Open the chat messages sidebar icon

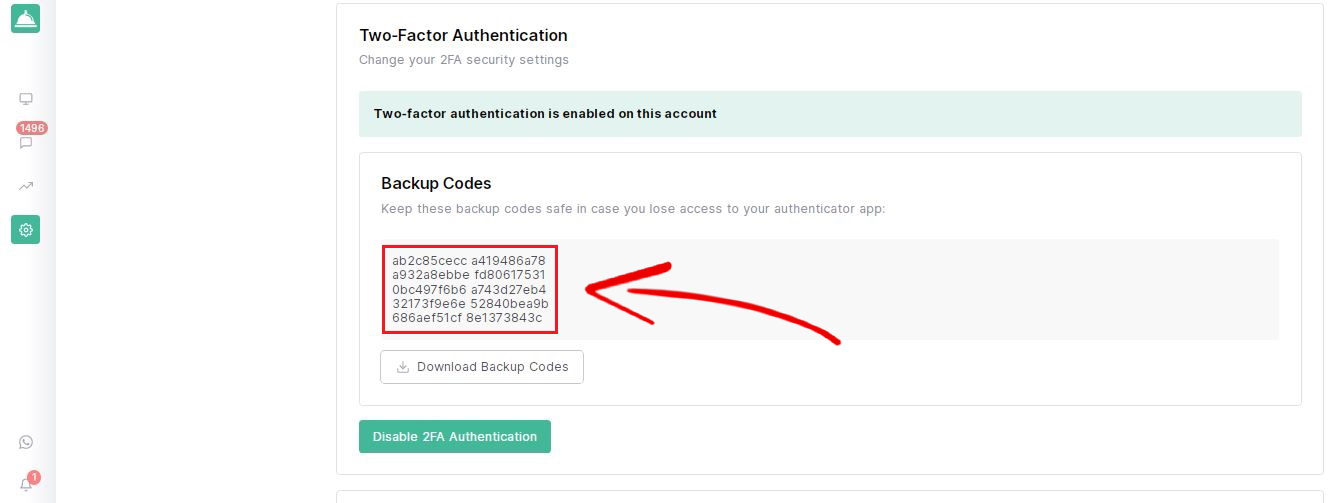[26, 143]
